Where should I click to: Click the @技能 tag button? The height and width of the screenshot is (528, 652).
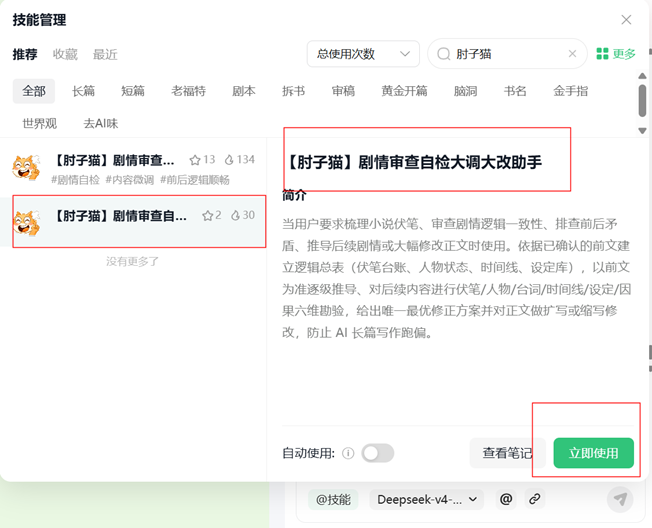tap(333, 499)
